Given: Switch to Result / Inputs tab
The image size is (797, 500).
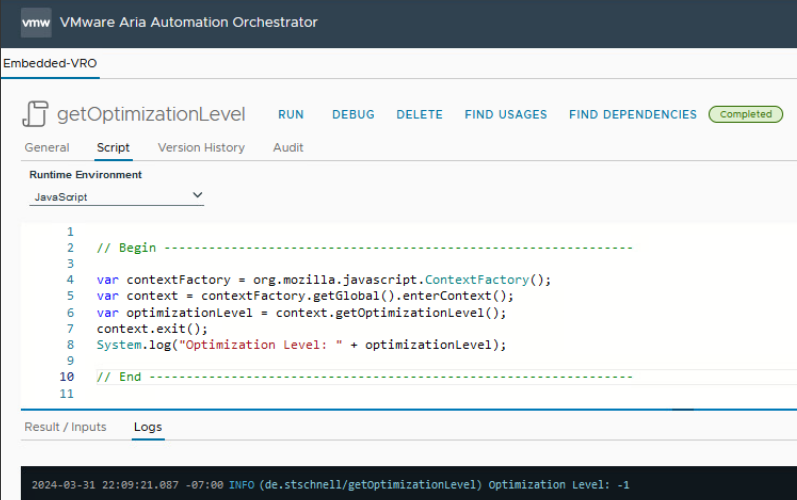Looking at the screenshot, I should click(x=66, y=427).
